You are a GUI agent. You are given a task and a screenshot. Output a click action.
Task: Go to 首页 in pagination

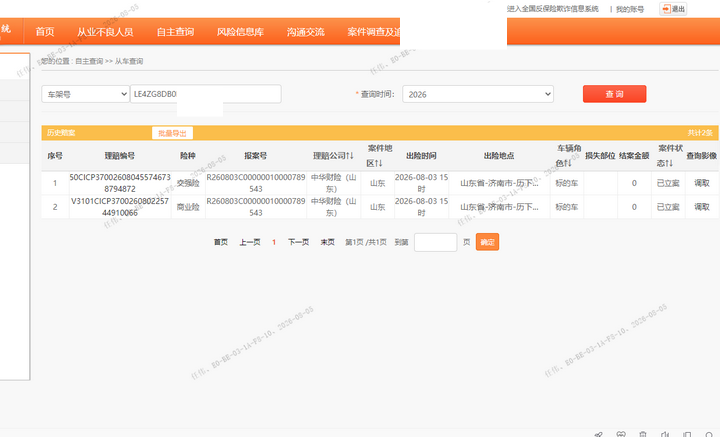tap(221, 242)
